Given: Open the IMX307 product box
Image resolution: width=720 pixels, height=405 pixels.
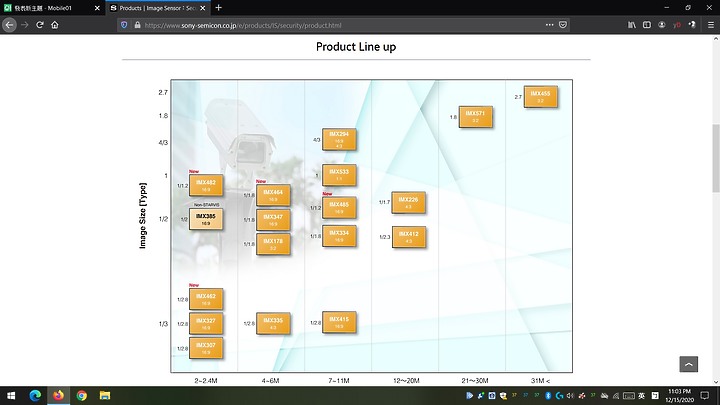Looking at the screenshot, I should point(206,348).
